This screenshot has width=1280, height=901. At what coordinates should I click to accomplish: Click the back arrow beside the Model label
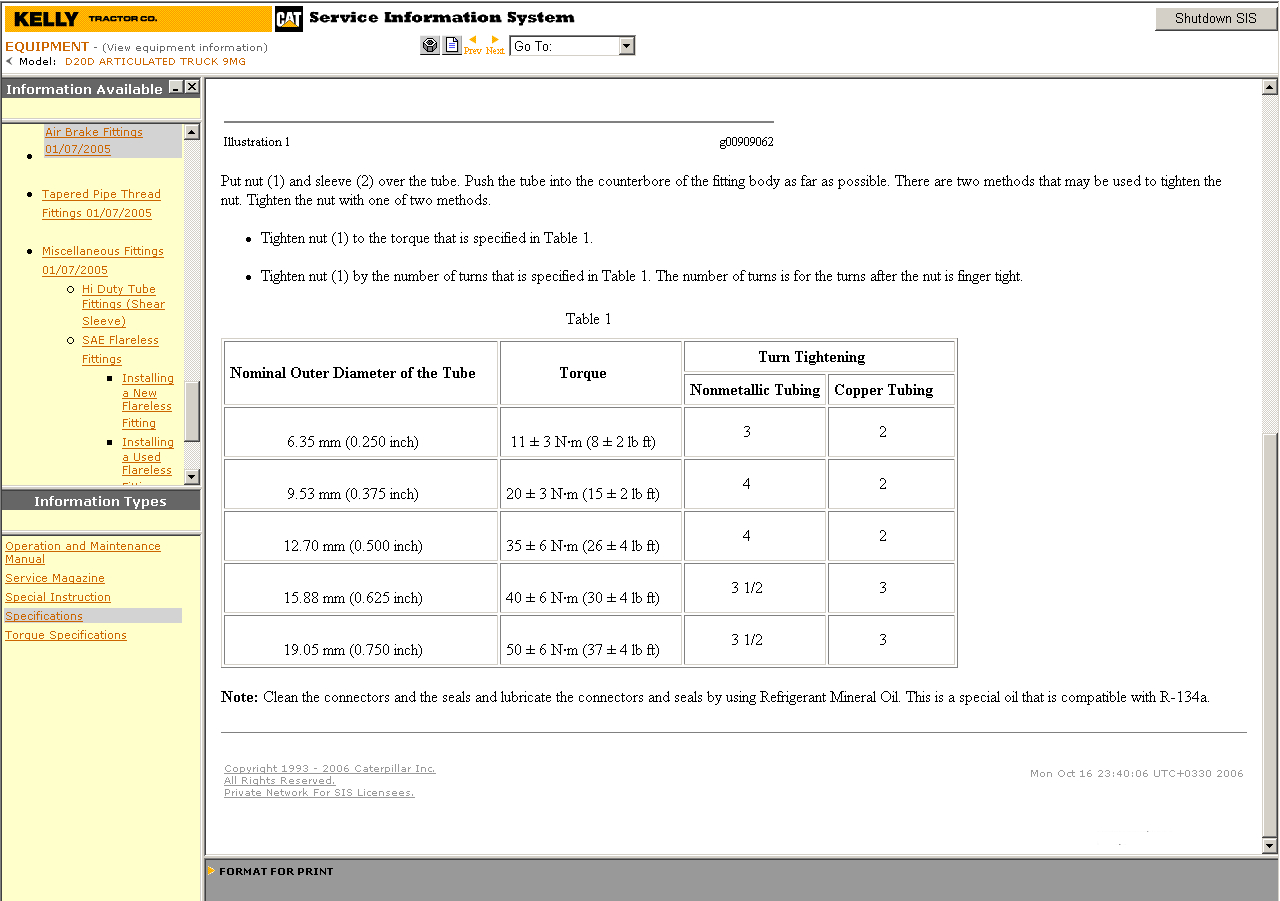(x=10, y=61)
